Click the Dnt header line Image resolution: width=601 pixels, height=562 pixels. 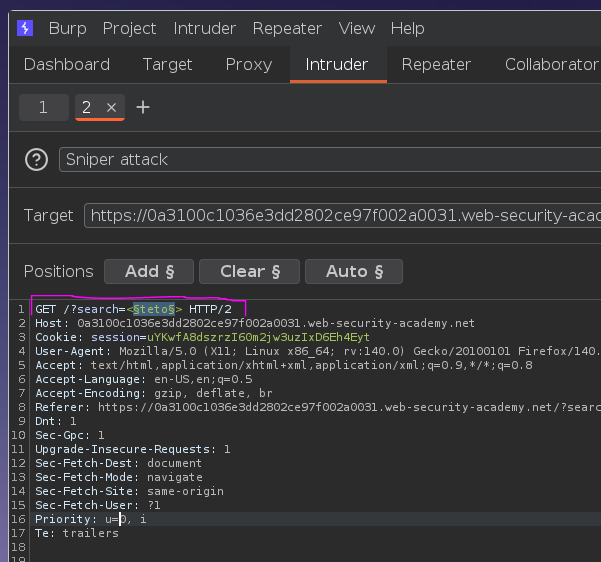coord(56,421)
